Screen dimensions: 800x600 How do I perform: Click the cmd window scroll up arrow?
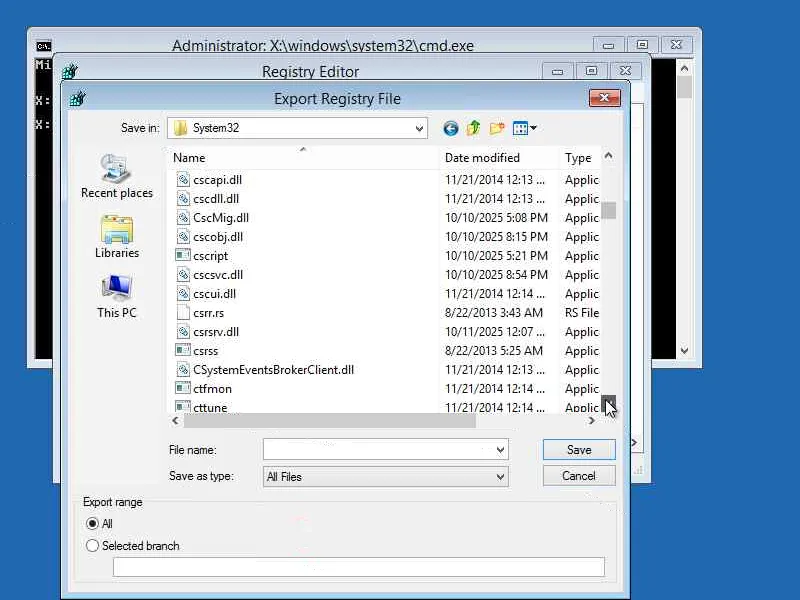click(684, 68)
